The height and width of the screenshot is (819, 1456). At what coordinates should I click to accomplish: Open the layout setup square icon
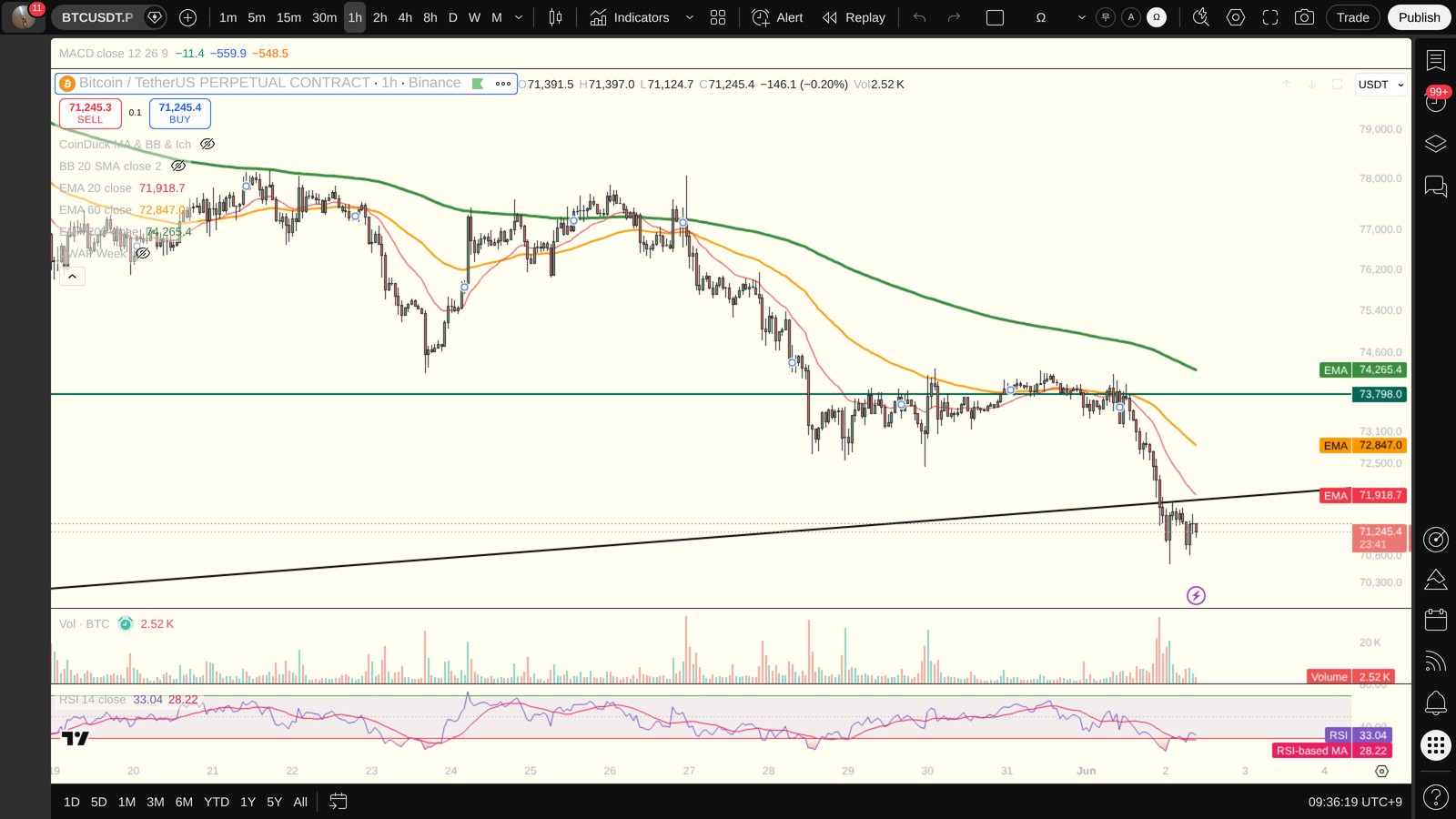pyautogui.click(x=995, y=17)
